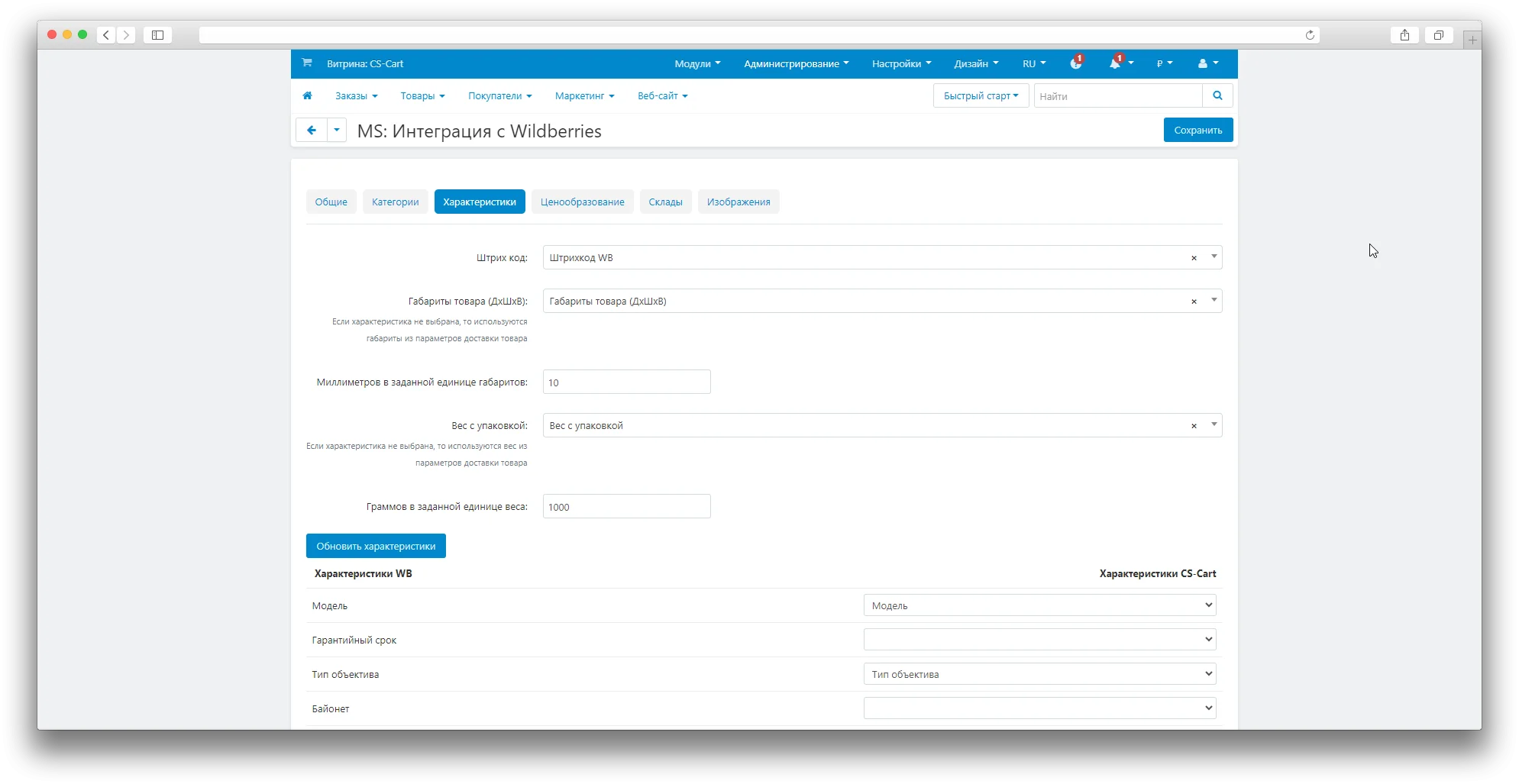Click Обновить характеристики button
The height and width of the screenshot is (784, 1519).
[x=376, y=546]
